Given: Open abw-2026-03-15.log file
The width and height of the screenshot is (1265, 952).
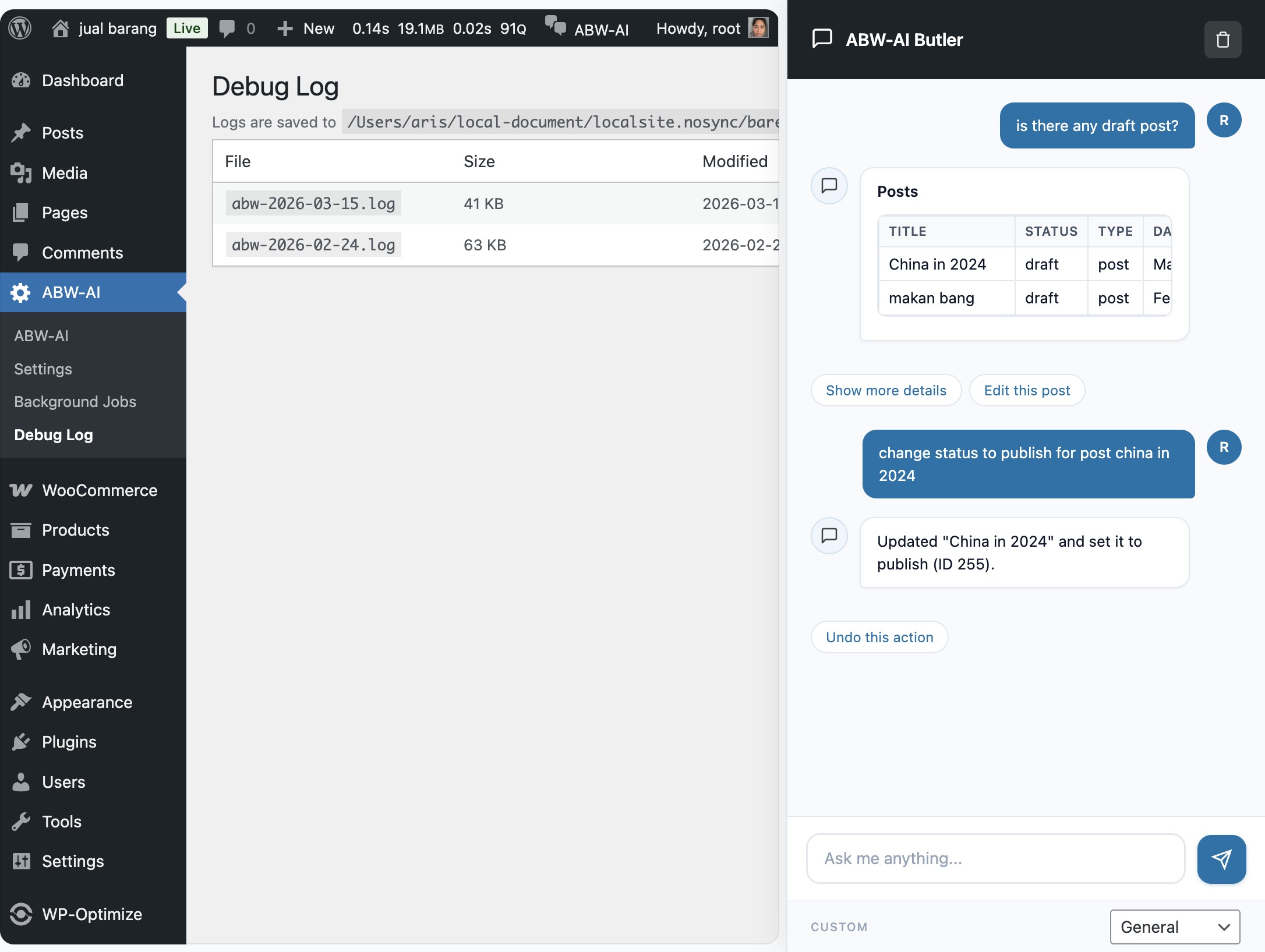Looking at the screenshot, I should click(313, 203).
